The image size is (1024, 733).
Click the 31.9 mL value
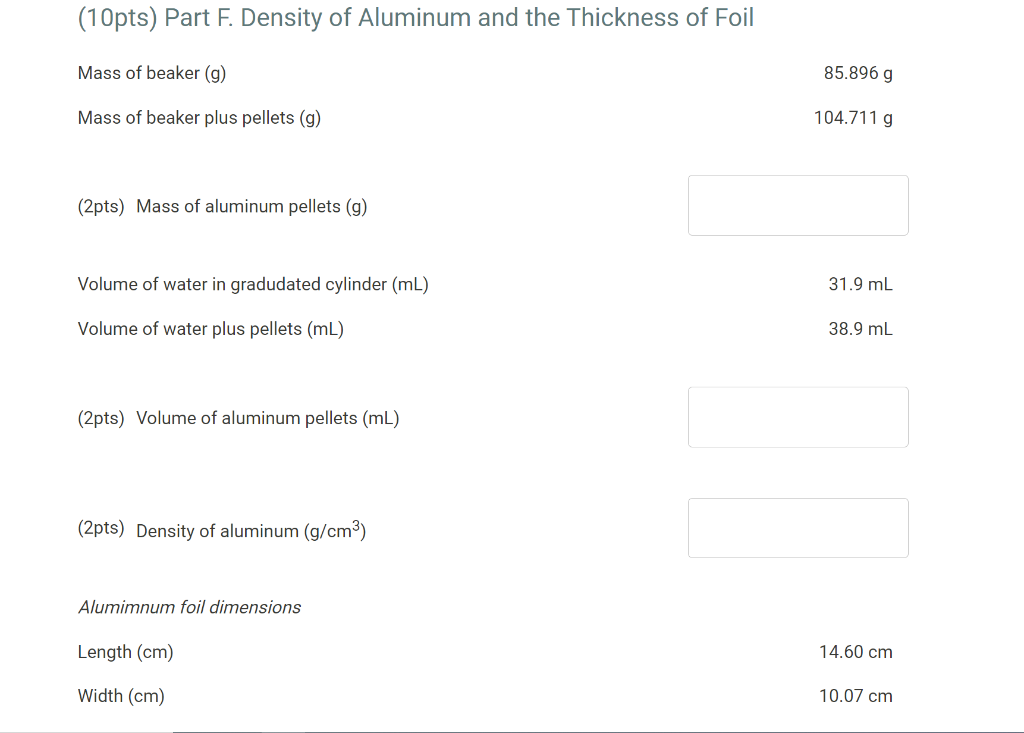pyautogui.click(x=860, y=284)
